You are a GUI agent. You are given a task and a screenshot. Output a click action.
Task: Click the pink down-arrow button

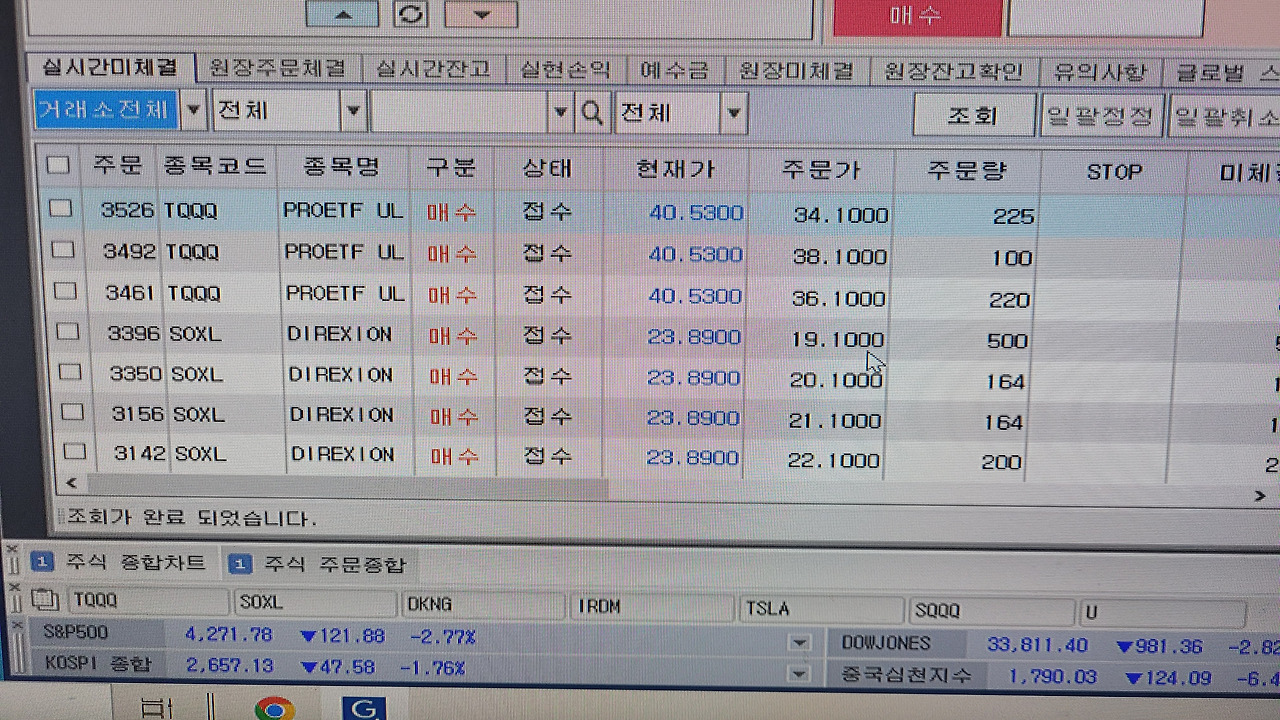(x=481, y=14)
